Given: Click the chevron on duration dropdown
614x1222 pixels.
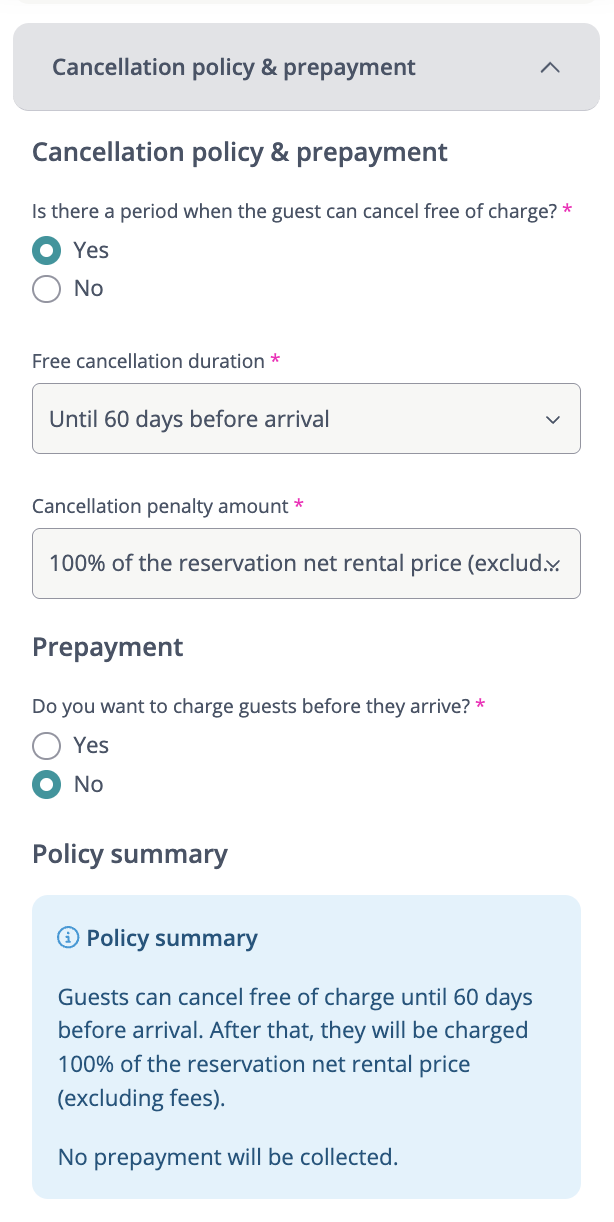Looking at the screenshot, I should tap(553, 419).
